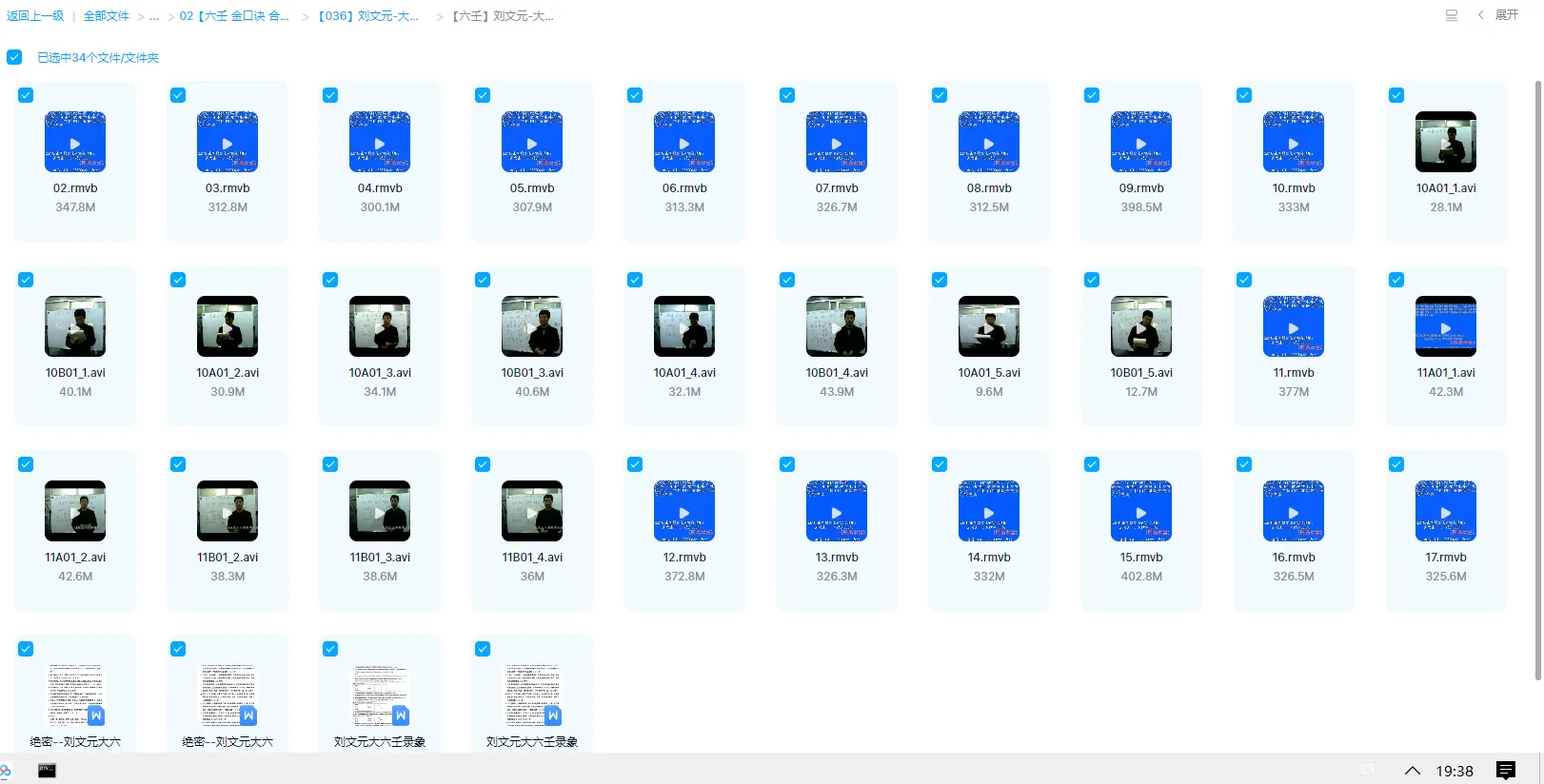
Task: Open the 04.rmvb video file icon
Action: (x=380, y=142)
